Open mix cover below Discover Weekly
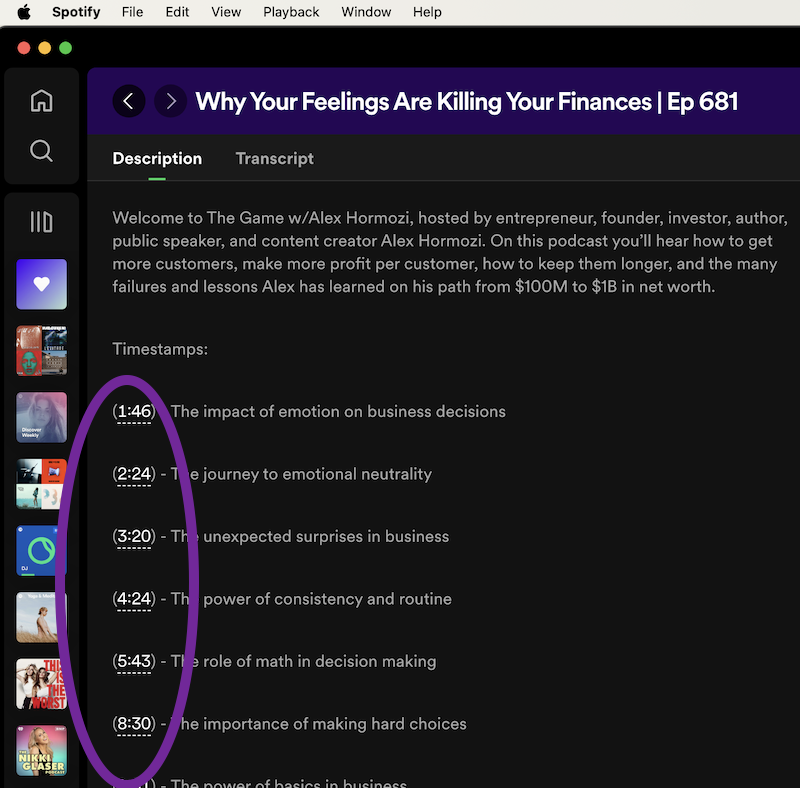Screen dimensions: 800x788 41,484
